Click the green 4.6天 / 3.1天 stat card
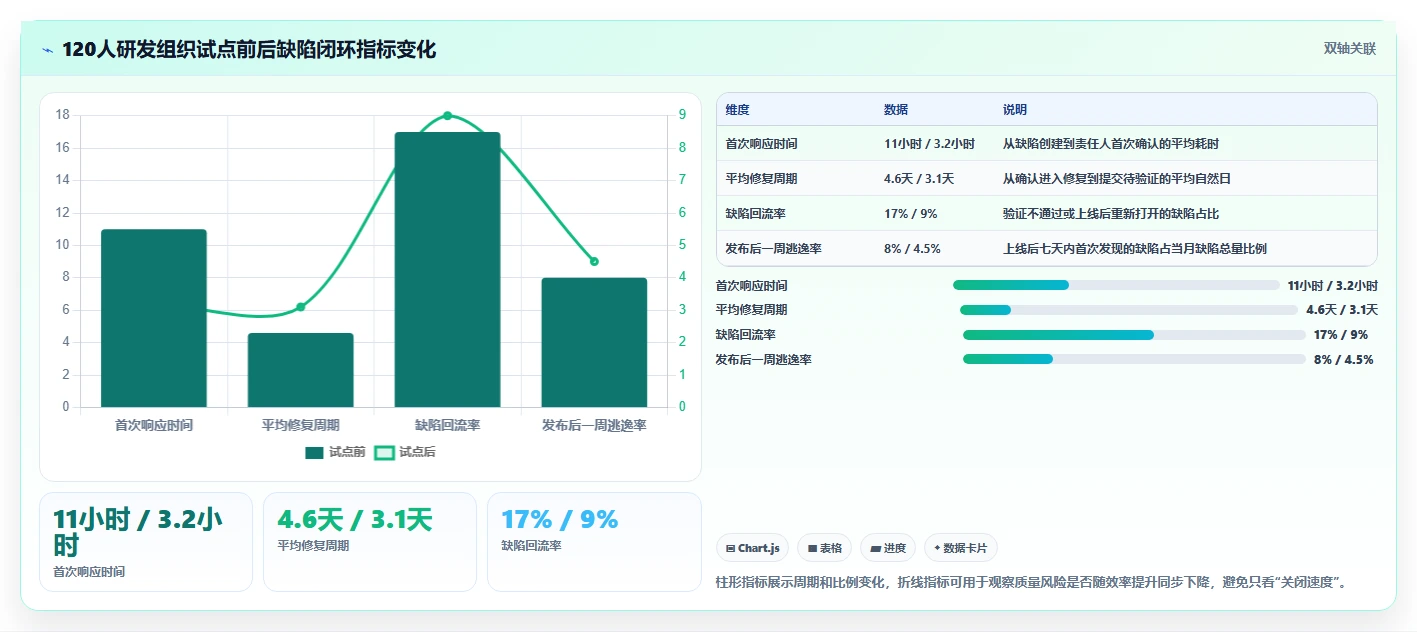This screenshot has width=1417, height=632. coord(370,542)
